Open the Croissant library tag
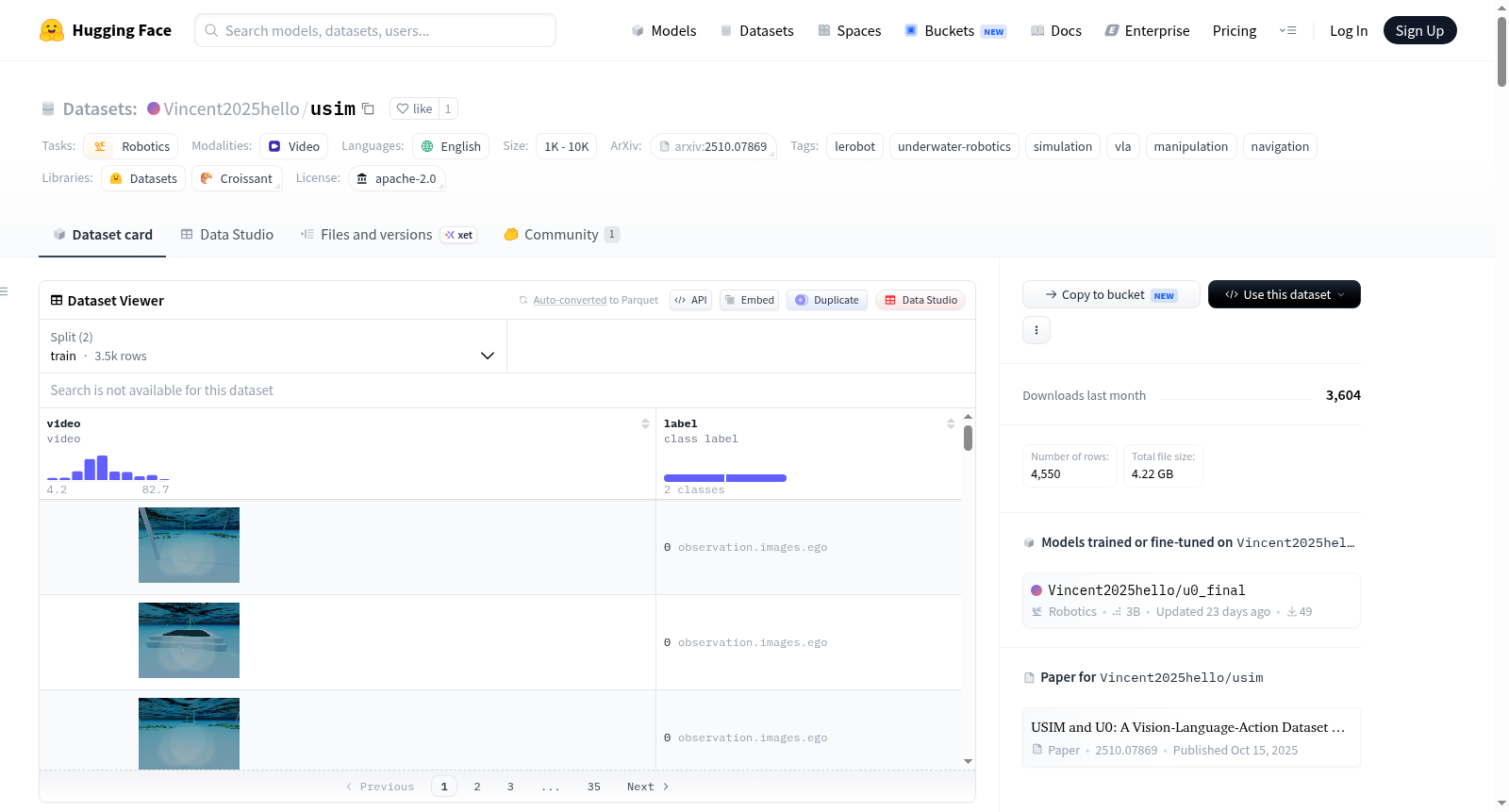Screen dimensions: 1509x812 point(237,178)
